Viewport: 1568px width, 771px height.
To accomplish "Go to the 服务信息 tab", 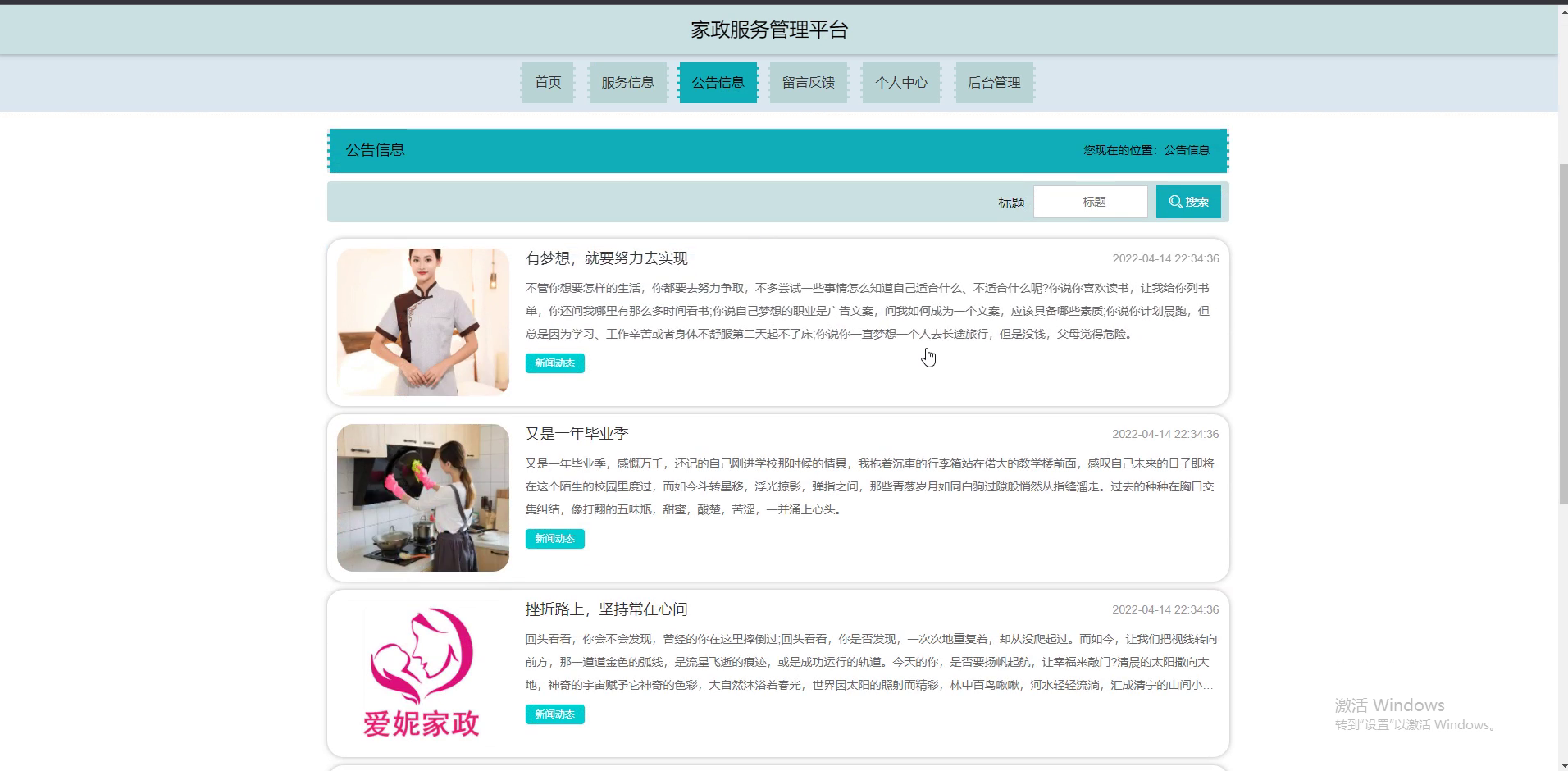I will pyautogui.click(x=627, y=83).
